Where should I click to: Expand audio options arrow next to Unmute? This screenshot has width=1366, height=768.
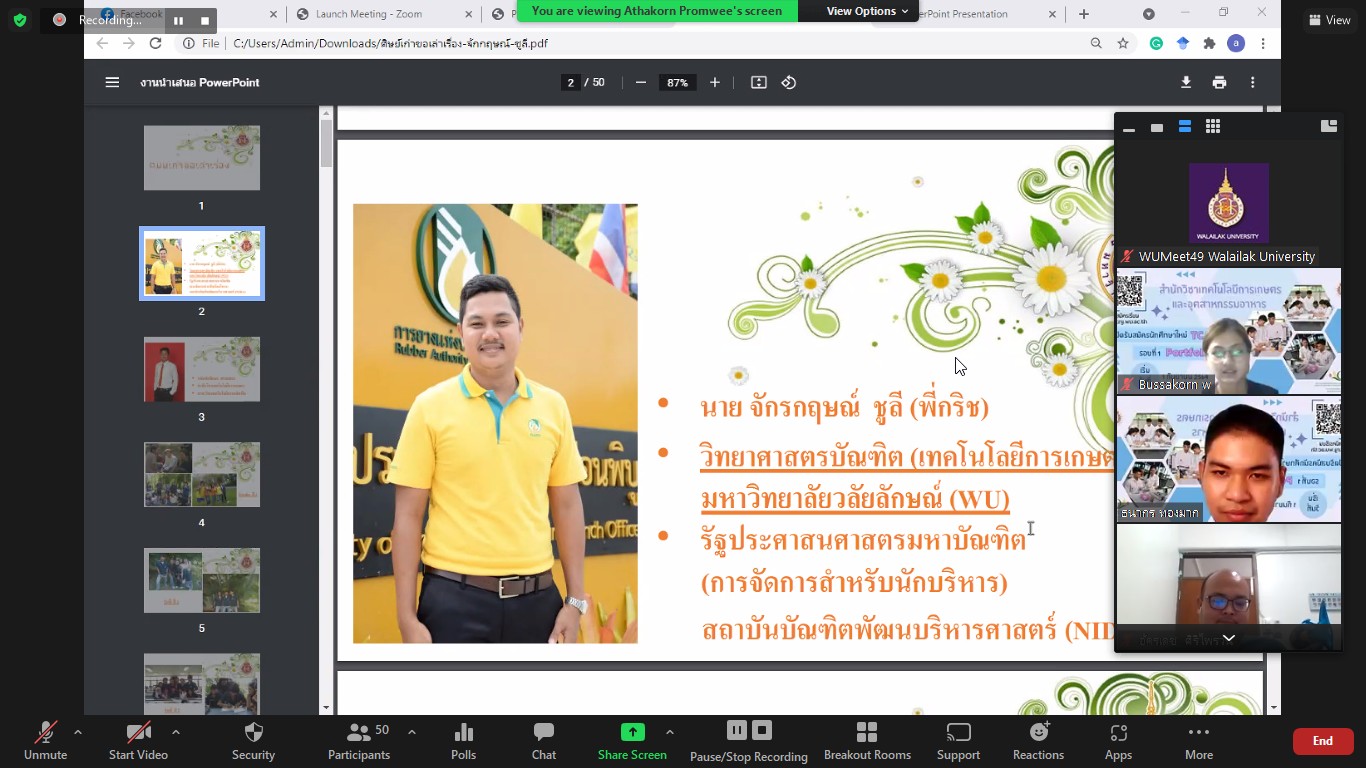[78, 732]
